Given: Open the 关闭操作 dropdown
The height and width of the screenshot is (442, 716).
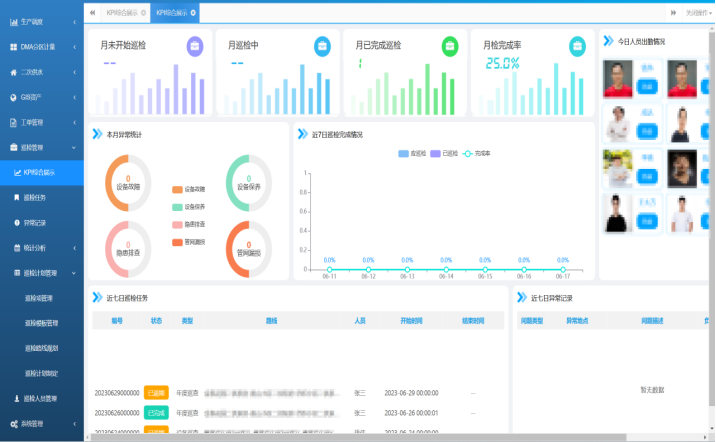Looking at the screenshot, I should pyautogui.click(x=697, y=12).
